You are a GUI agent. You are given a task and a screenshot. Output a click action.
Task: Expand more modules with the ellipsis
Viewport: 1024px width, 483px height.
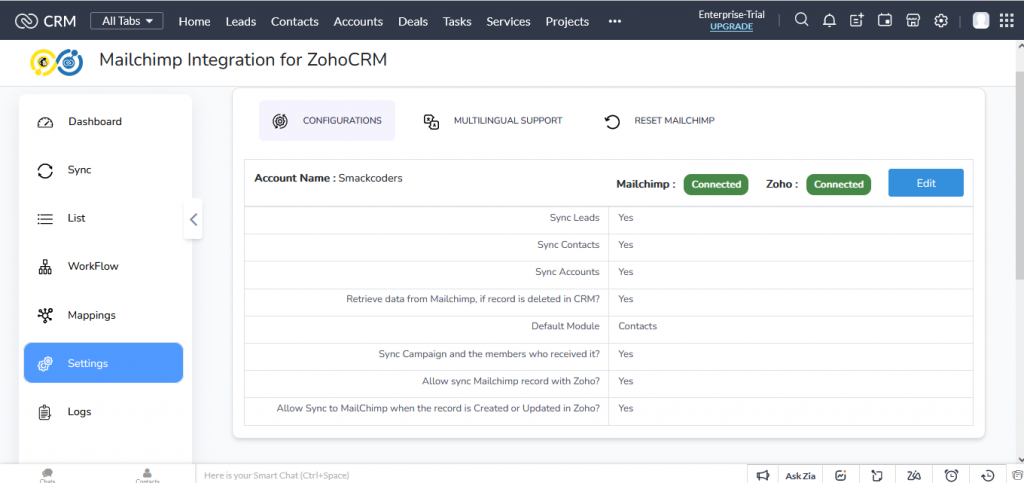pos(615,21)
